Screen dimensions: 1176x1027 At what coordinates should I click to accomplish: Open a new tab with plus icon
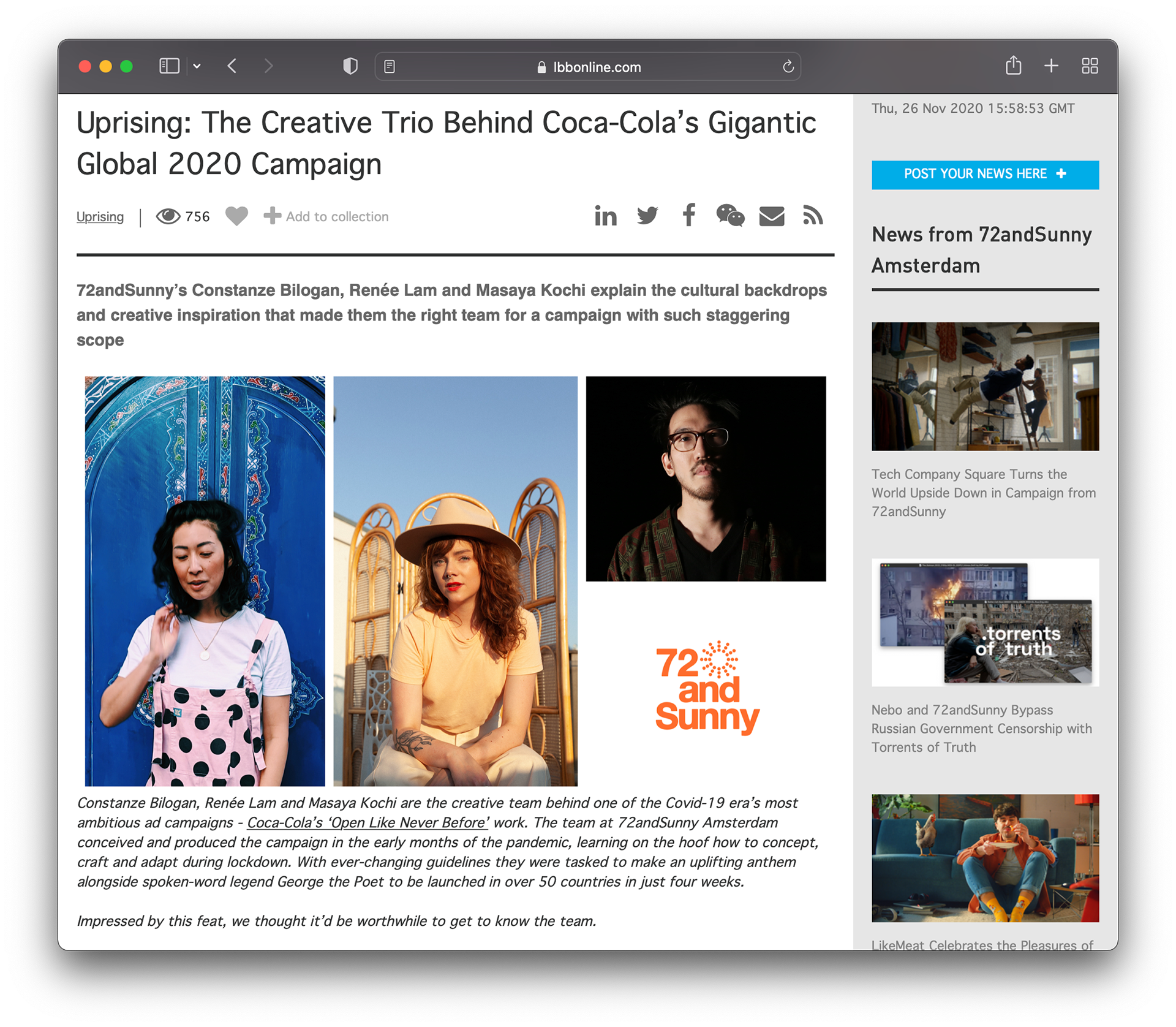(1051, 66)
